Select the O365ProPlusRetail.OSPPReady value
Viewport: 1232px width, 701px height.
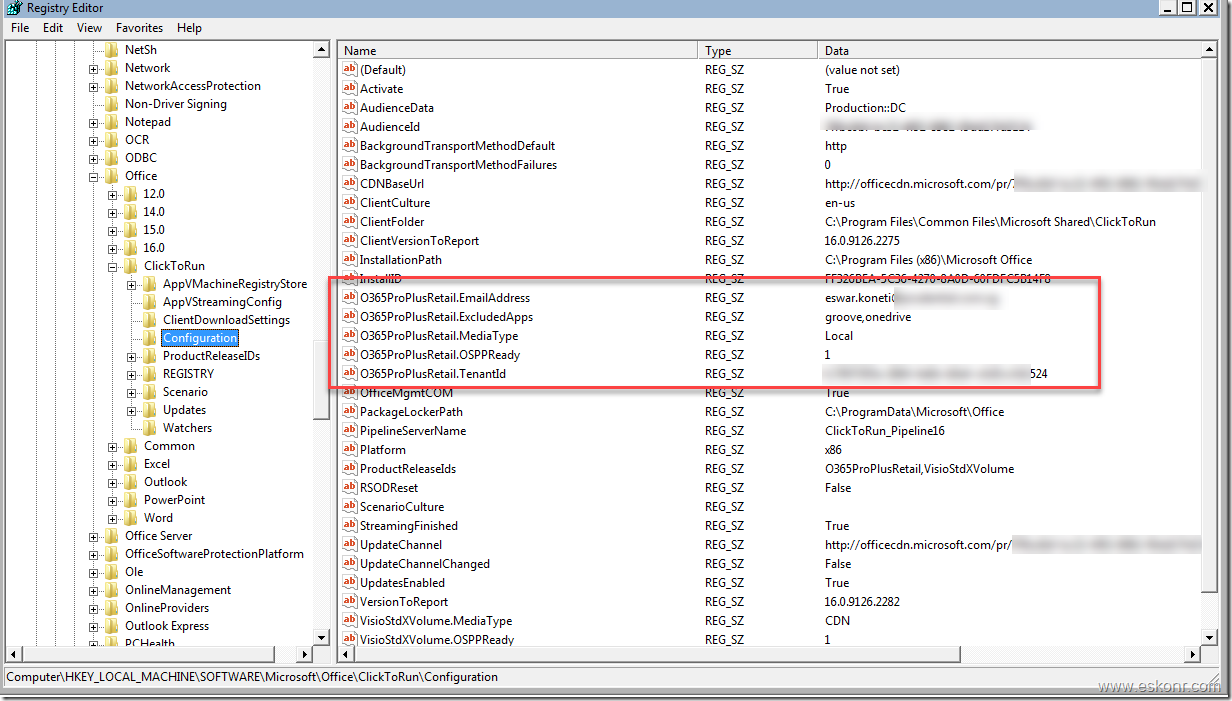pyautogui.click(x=440, y=355)
